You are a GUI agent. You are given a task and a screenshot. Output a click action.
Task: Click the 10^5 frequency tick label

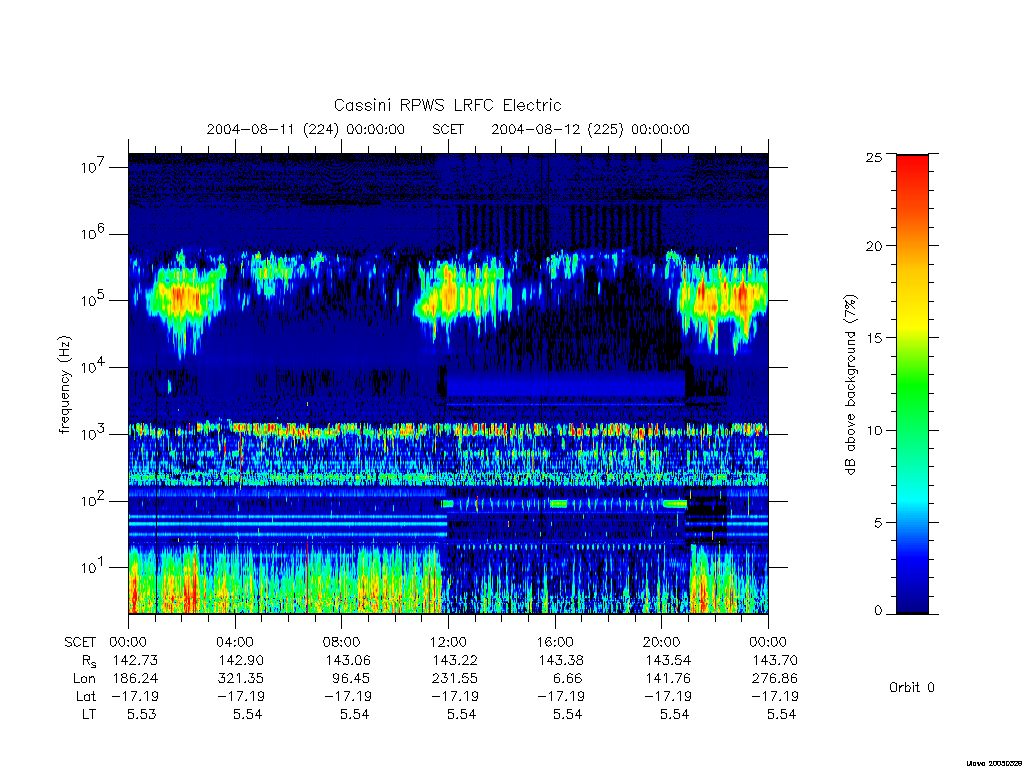click(94, 300)
